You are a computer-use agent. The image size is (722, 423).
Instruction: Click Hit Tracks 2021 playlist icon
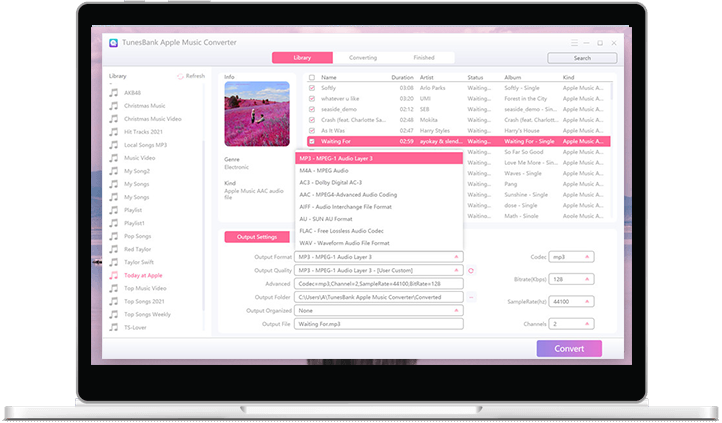pyautogui.click(x=113, y=132)
